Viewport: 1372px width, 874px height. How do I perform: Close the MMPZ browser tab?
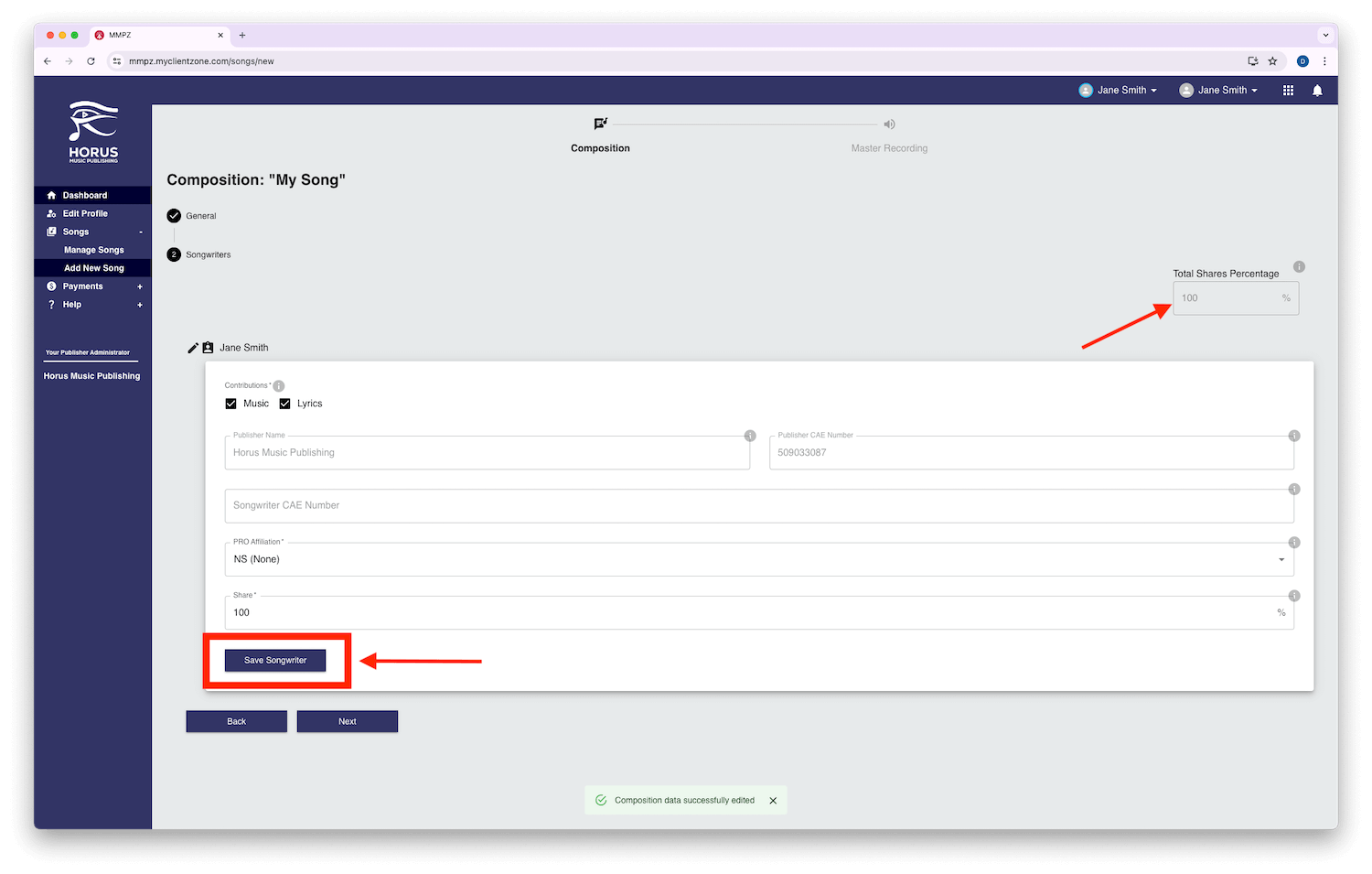click(x=220, y=35)
